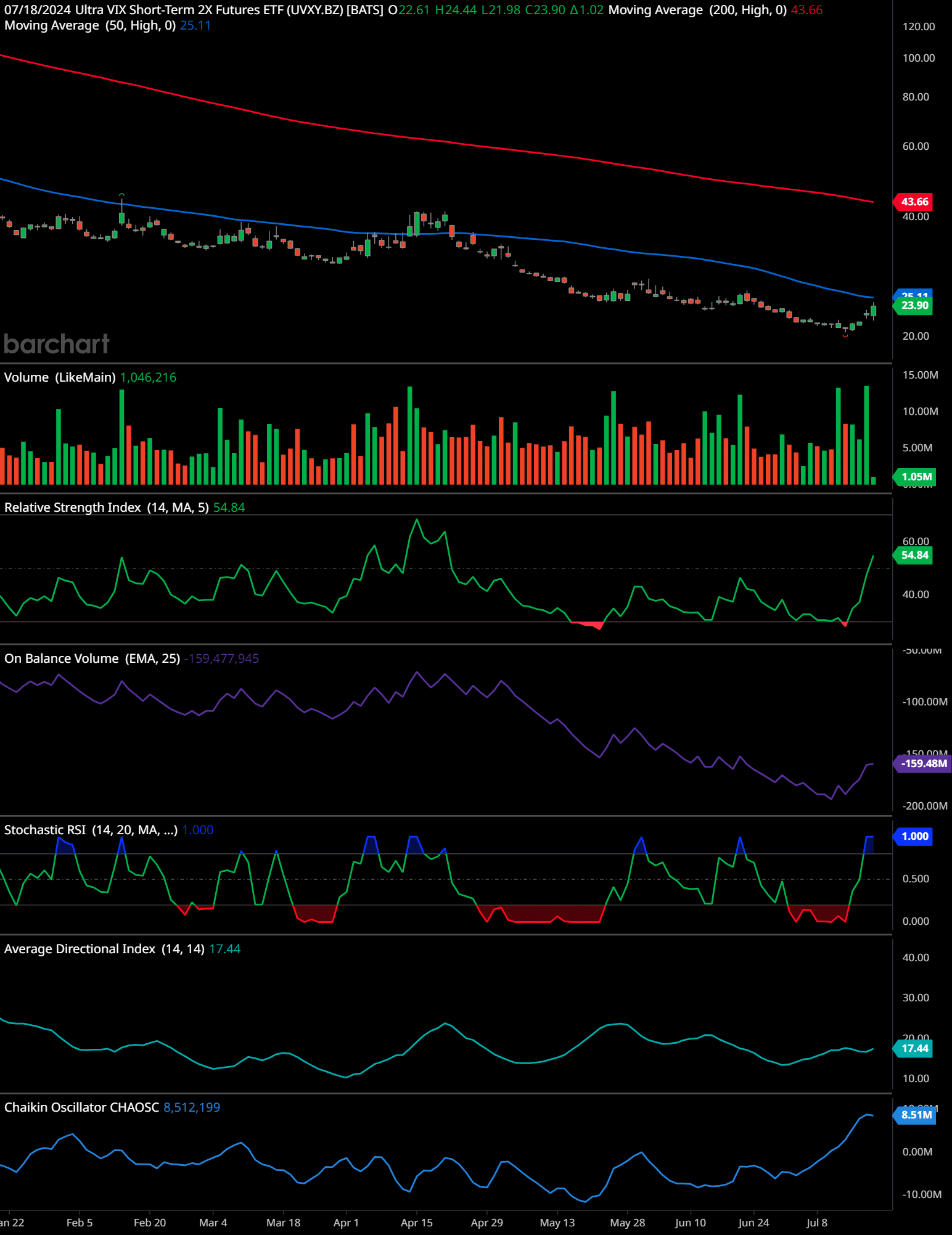Image resolution: width=952 pixels, height=1235 pixels.
Task: Click the 80.00 price axis label
Action: point(916,97)
